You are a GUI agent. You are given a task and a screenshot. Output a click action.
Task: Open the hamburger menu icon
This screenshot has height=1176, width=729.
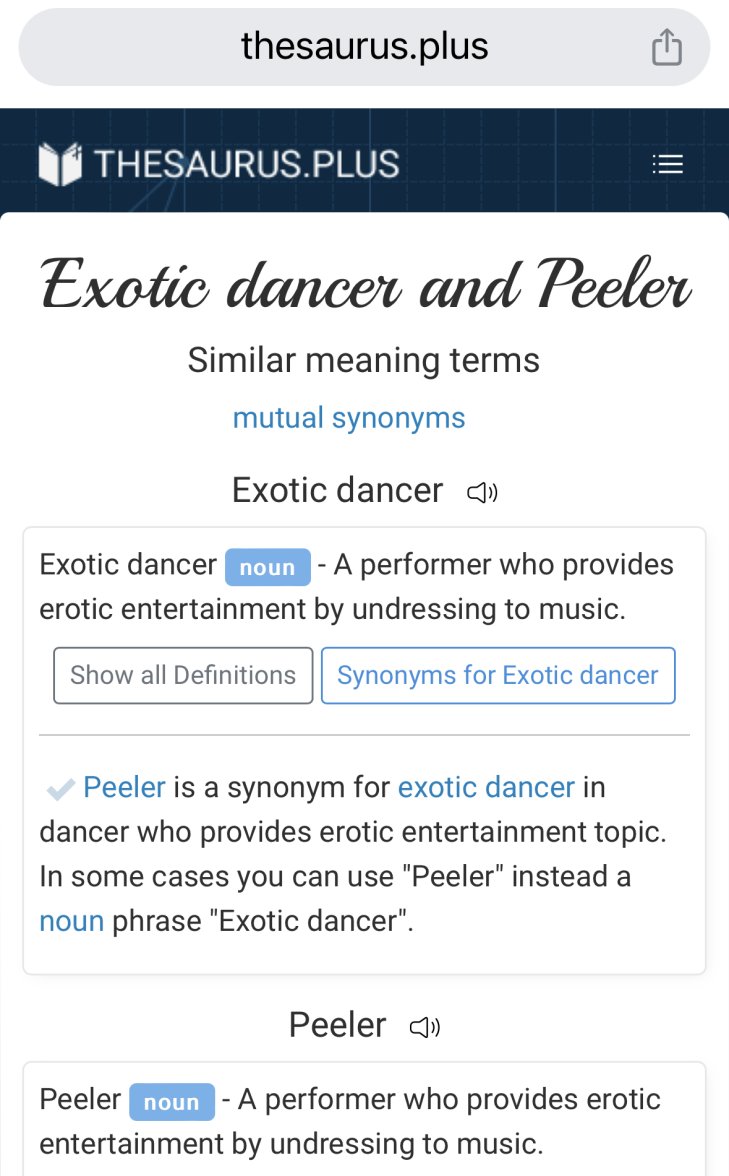(x=667, y=164)
